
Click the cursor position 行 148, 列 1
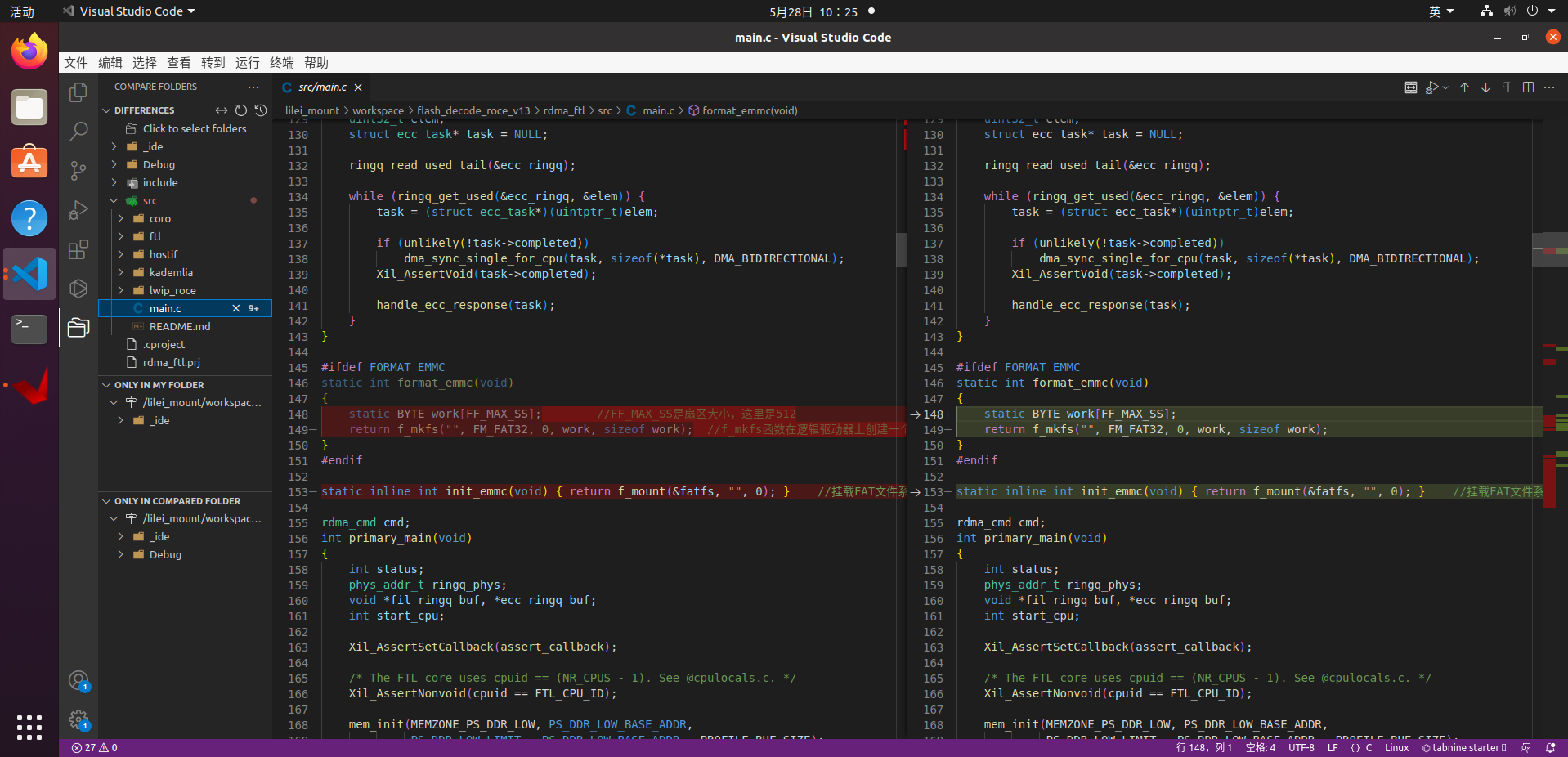point(1203,748)
